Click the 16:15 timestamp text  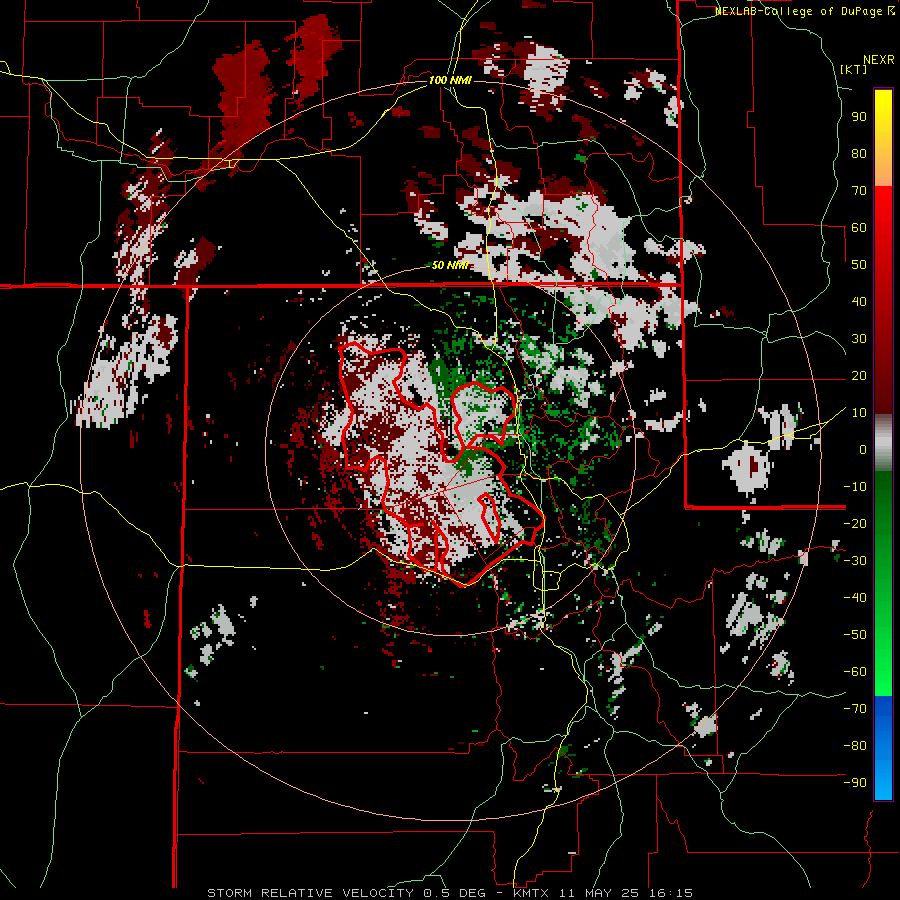tap(670, 893)
